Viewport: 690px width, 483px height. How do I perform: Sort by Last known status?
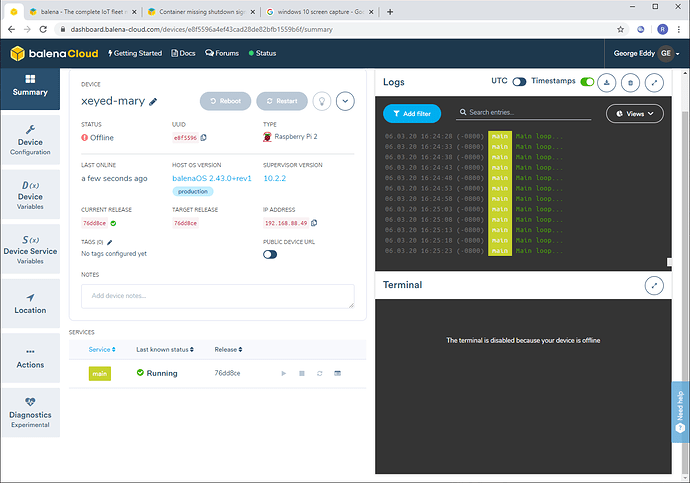[165, 350]
